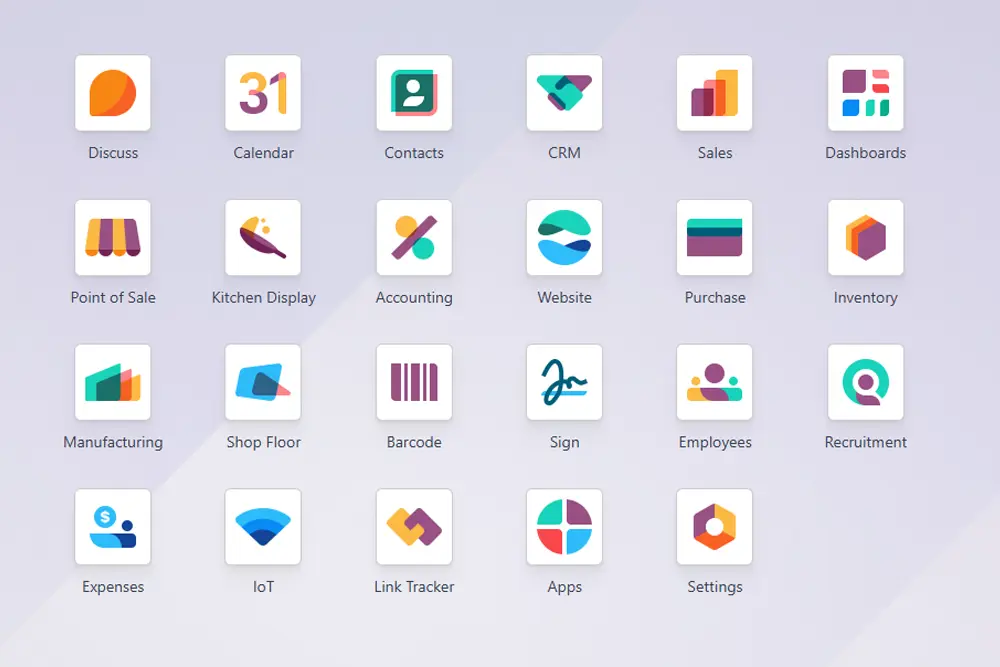
Task: Click the Recruitment label text
Action: point(865,442)
